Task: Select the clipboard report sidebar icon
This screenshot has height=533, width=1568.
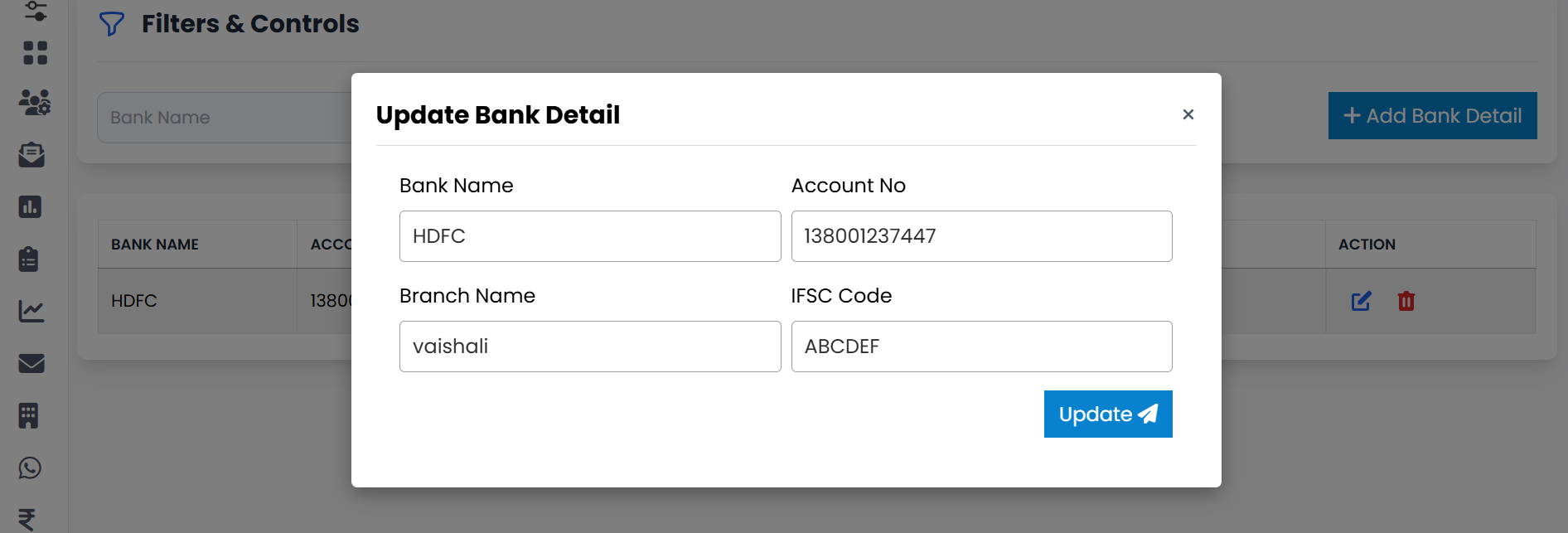Action: coord(30,259)
